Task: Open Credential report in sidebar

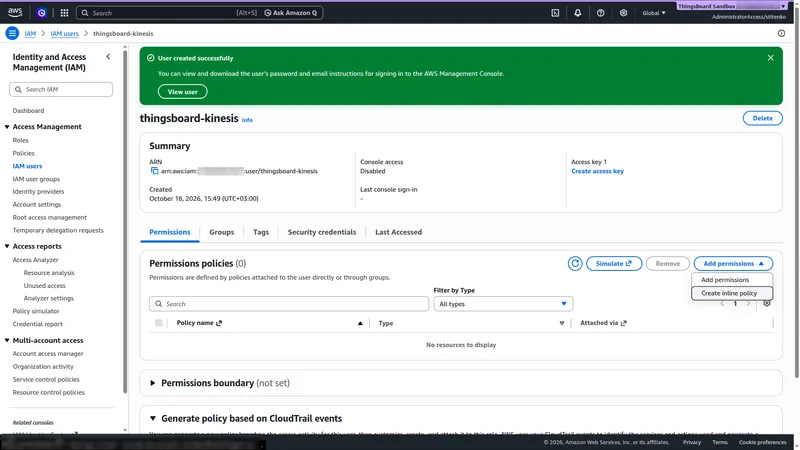Action: [38, 324]
